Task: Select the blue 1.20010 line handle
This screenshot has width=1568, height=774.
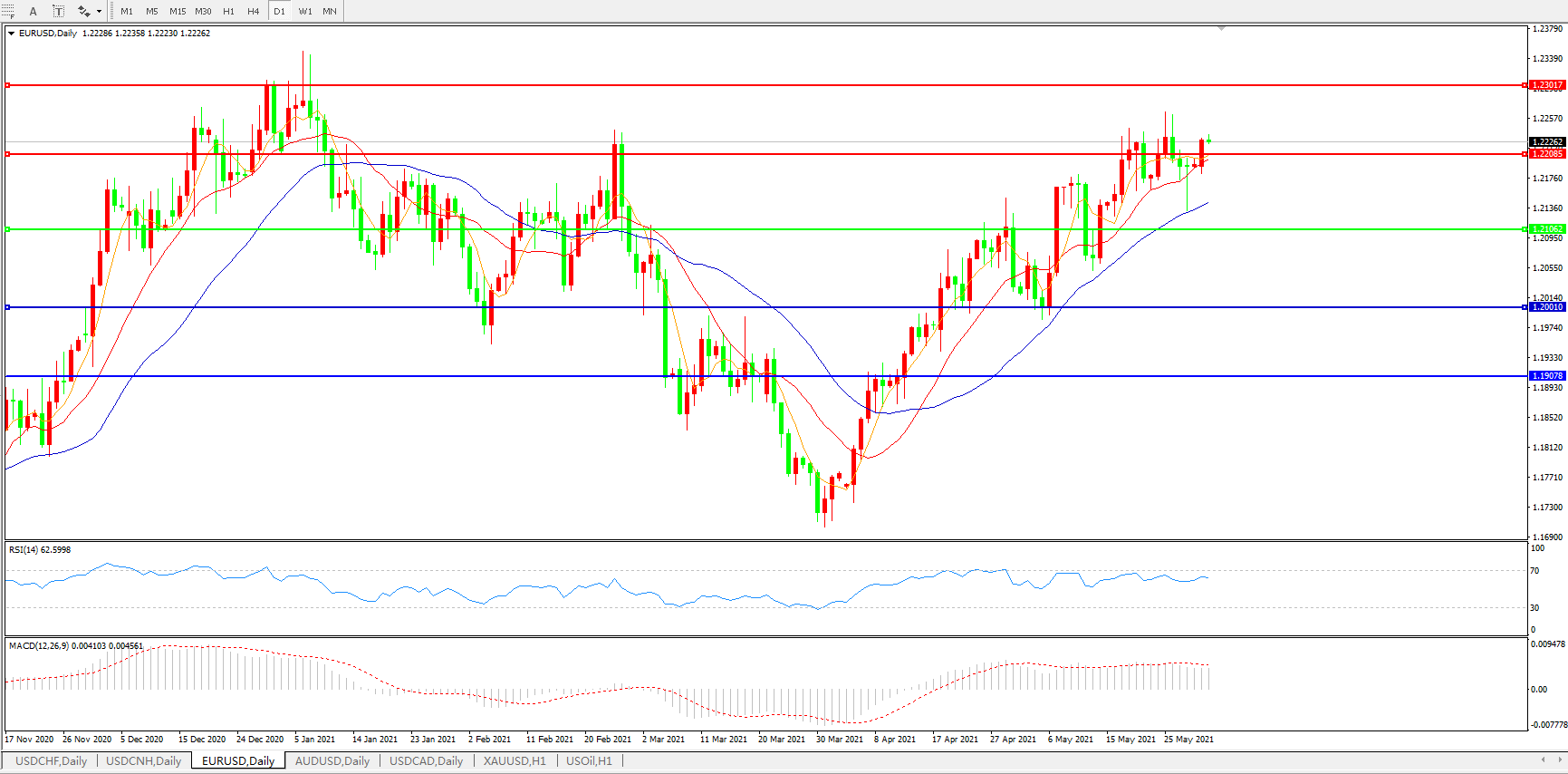Action: pyautogui.click(x=8, y=307)
